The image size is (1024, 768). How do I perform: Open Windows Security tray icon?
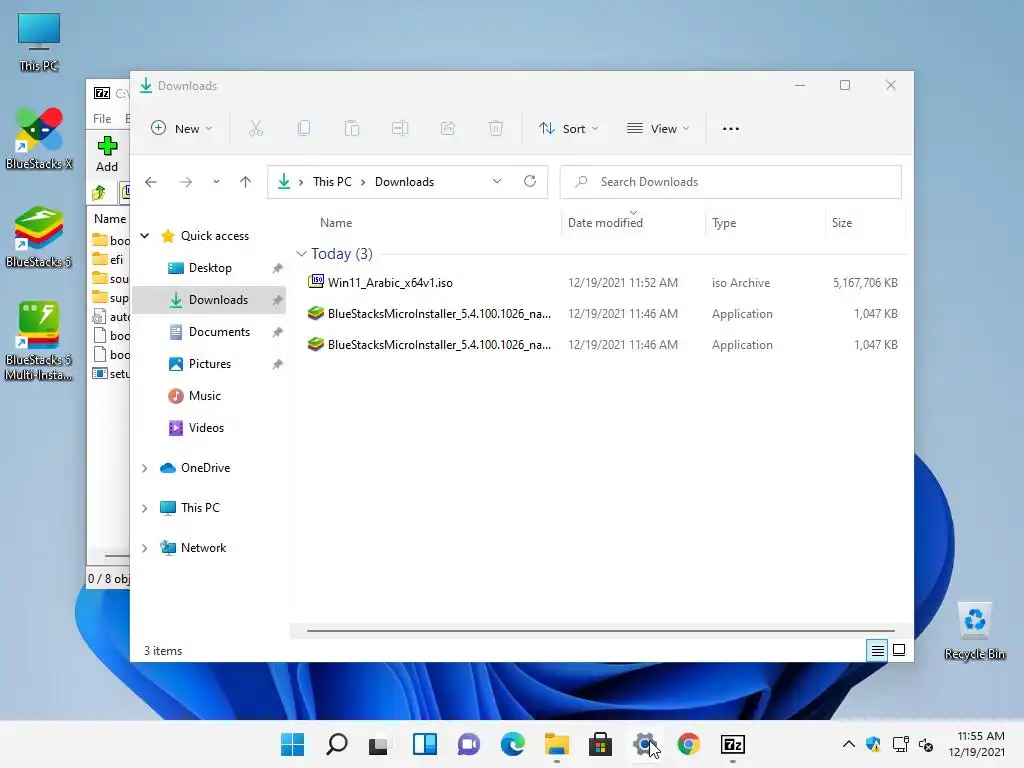tap(873, 744)
